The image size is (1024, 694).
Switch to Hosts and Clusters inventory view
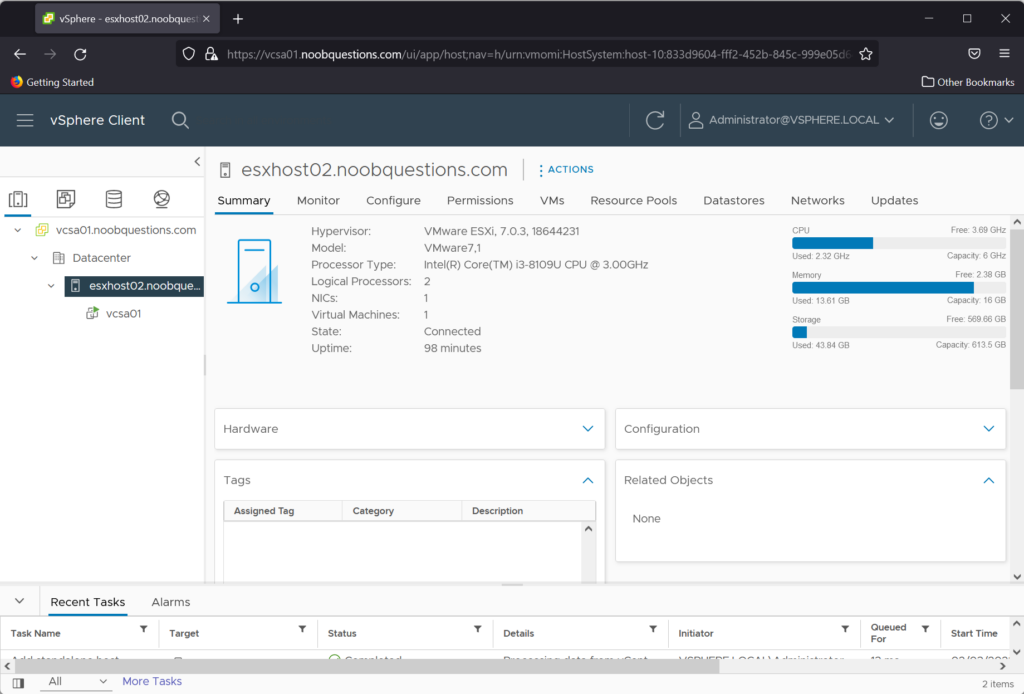[x=18, y=199]
